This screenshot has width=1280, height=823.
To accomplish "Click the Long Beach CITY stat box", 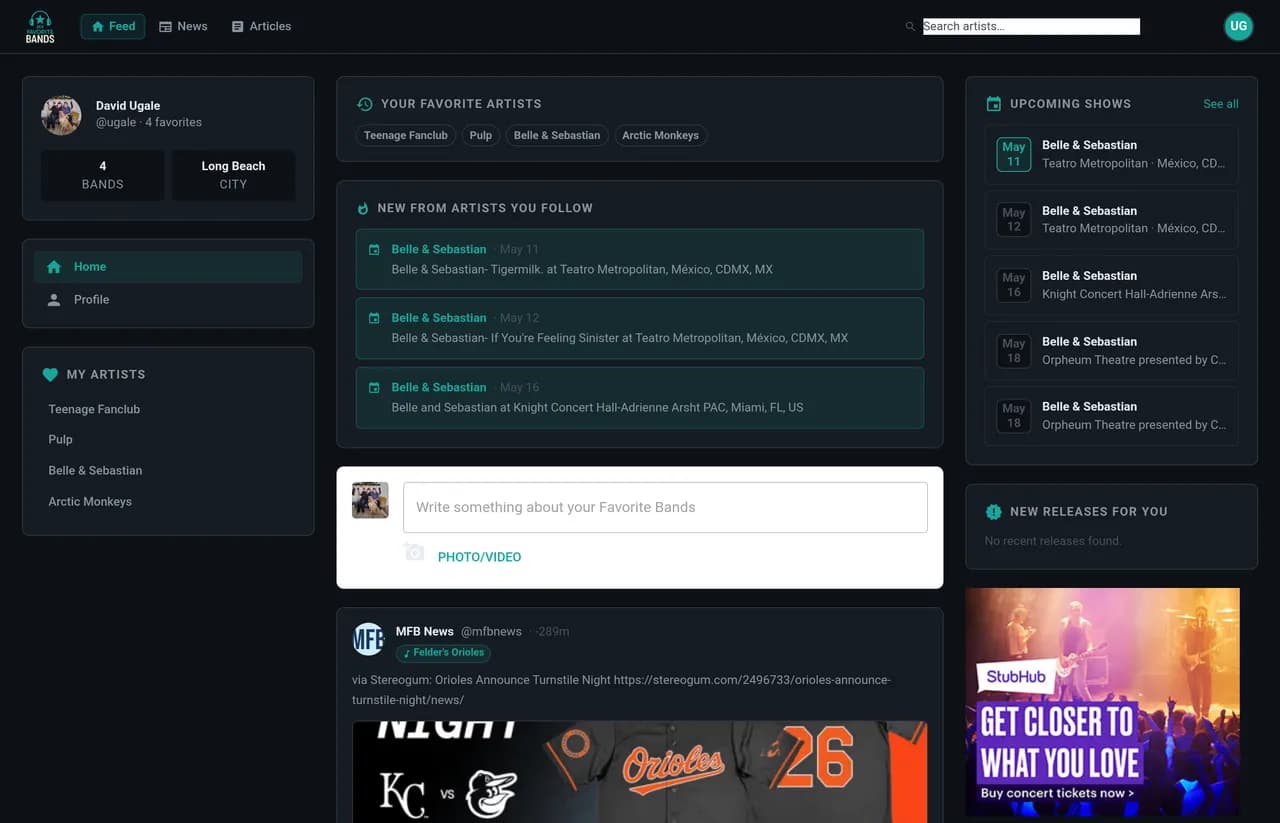I will coord(233,175).
